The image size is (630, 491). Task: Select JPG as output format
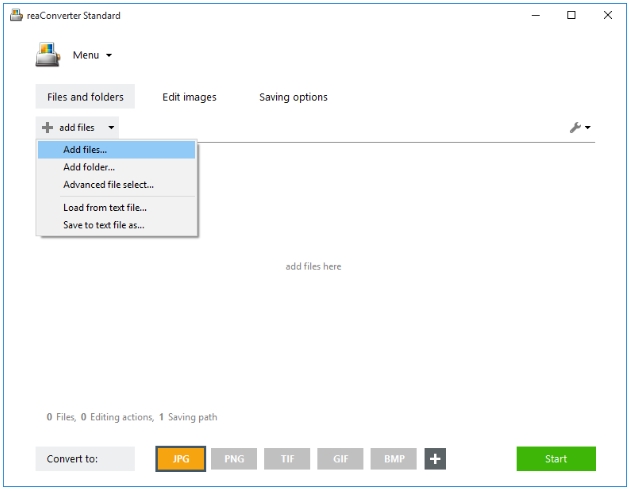[181, 458]
